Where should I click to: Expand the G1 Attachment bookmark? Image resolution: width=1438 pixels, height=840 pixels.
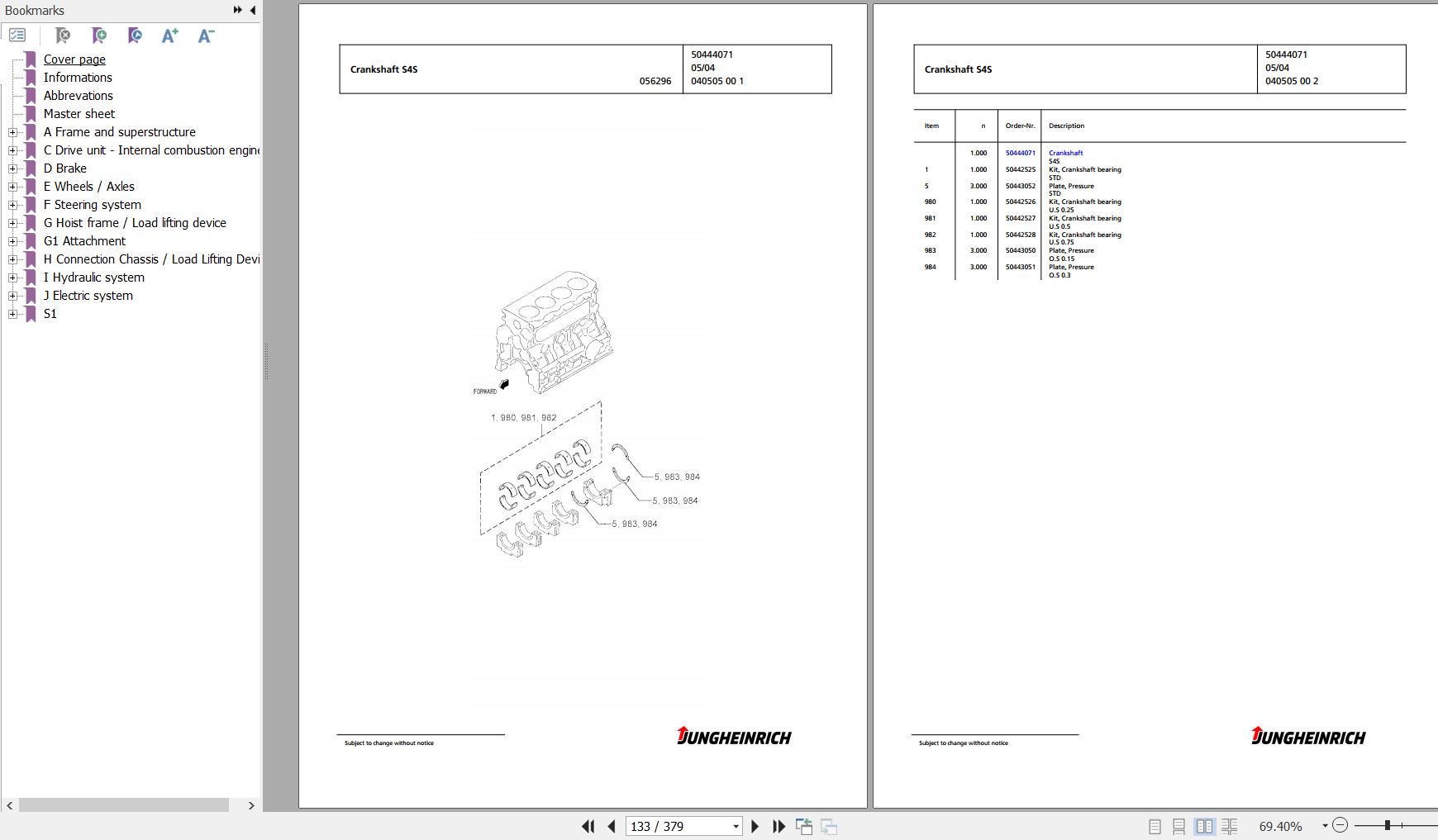click(x=12, y=241)
